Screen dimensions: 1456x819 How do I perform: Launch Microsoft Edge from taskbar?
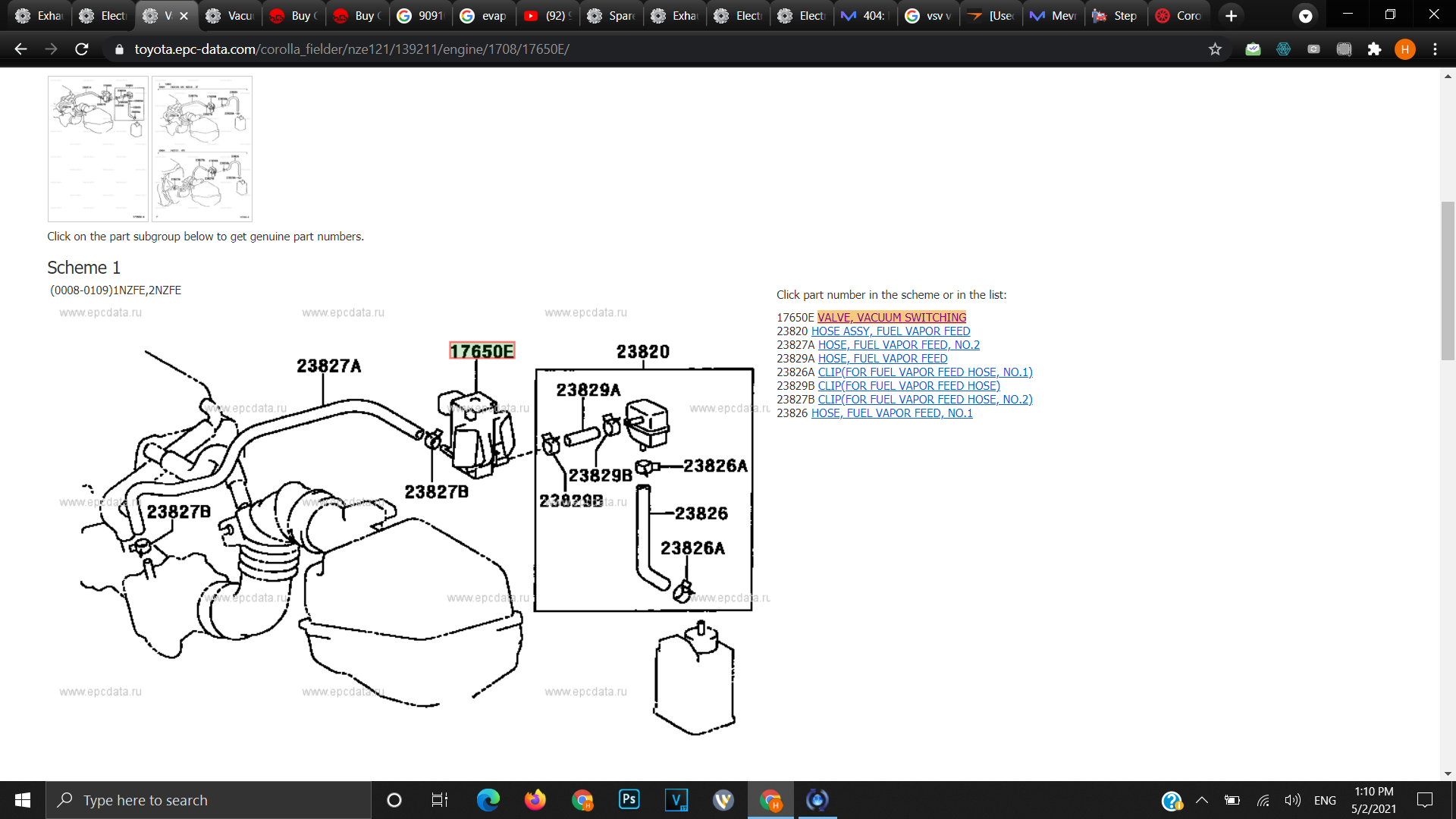click(488, 800)
